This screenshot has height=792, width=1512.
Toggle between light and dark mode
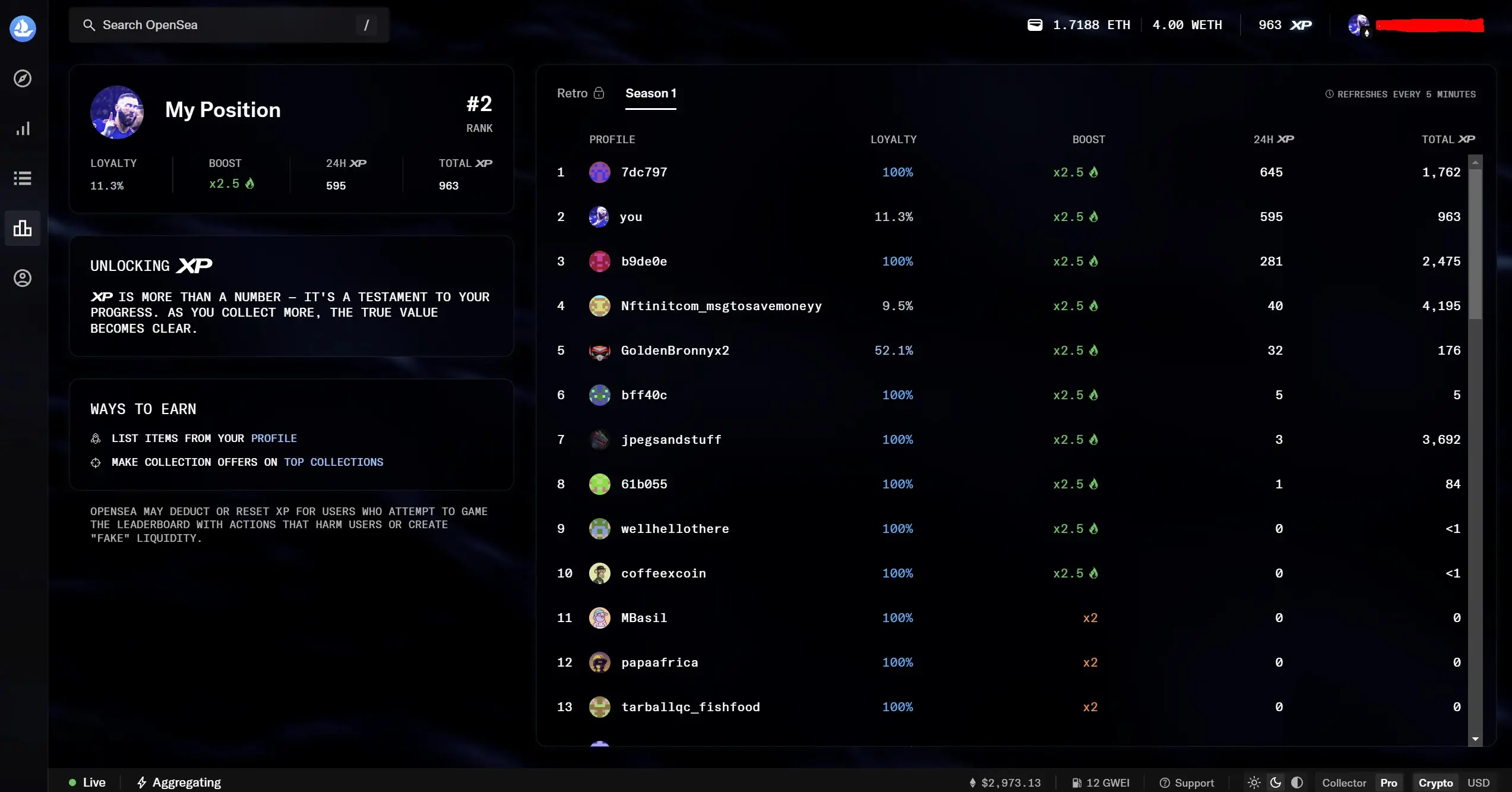coord(1254,782)
